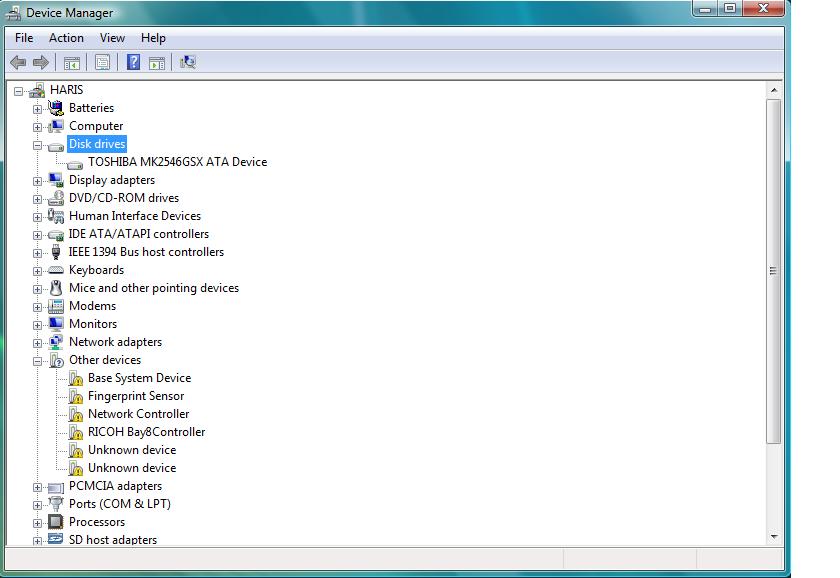
Task: Expand the Batteries node
Action: (38, 109)
